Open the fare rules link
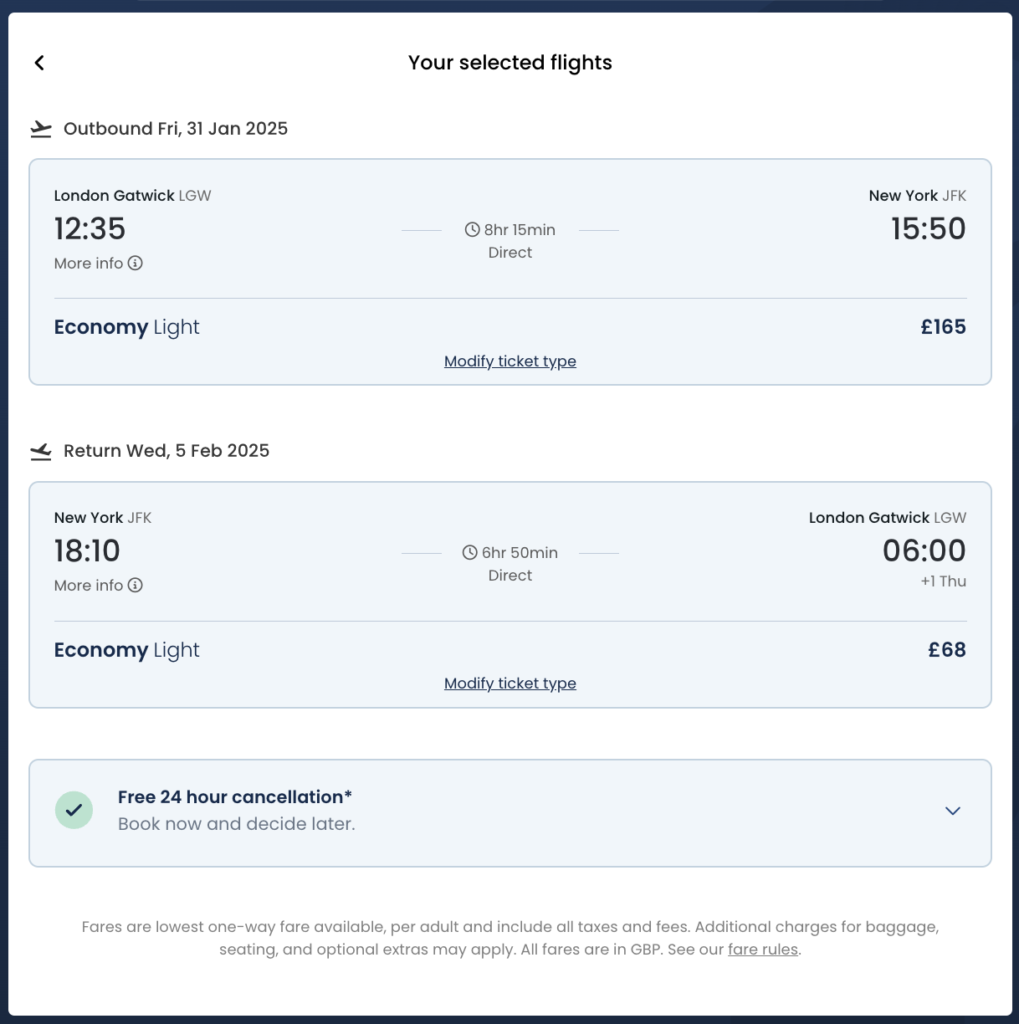The width and height of the screenshot is (1019, 1024). (763, 950)
